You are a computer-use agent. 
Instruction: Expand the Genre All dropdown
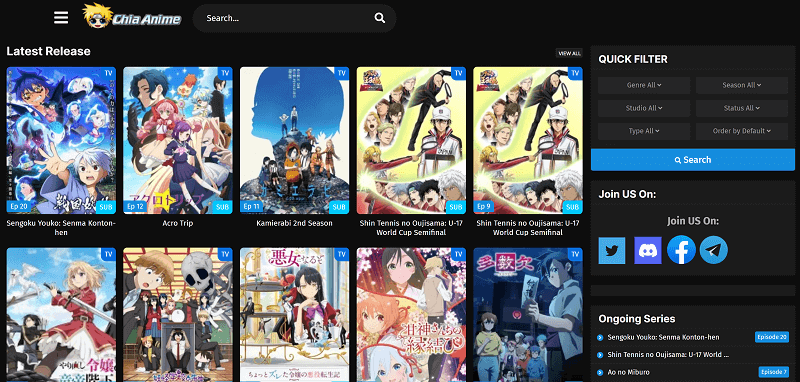[644, 85]
